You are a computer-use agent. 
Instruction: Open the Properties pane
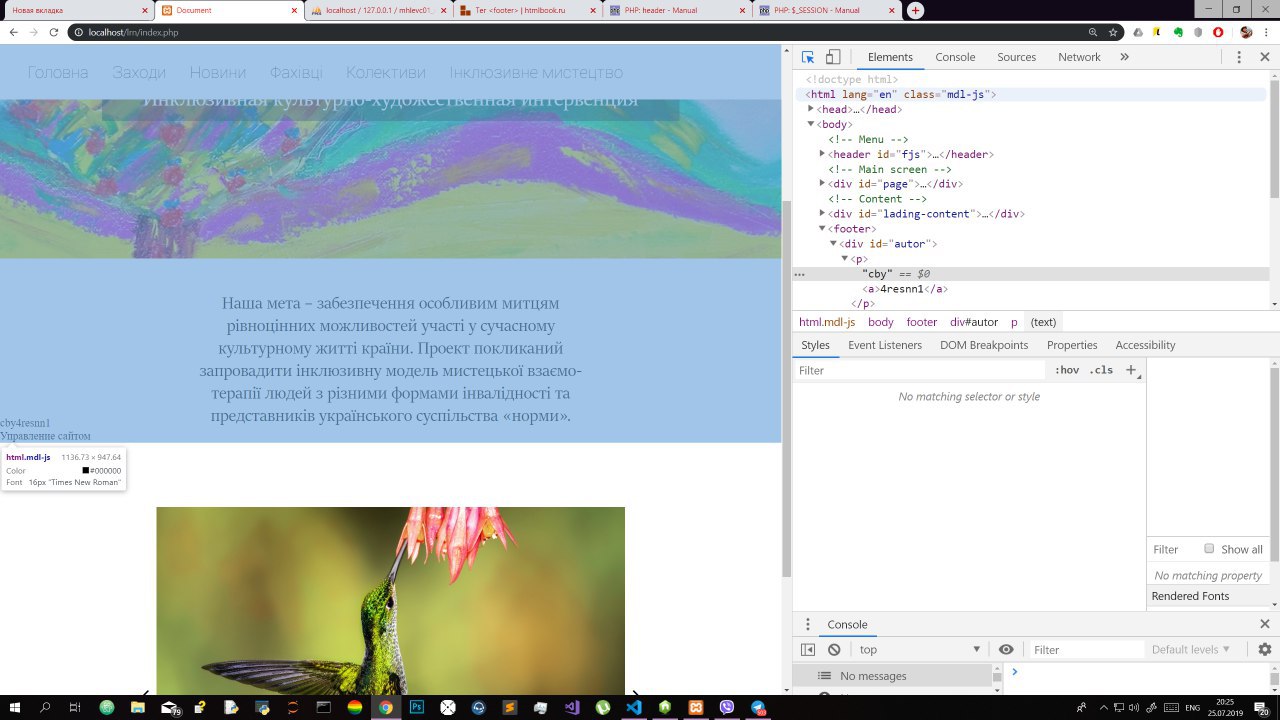pos(1072,345)
